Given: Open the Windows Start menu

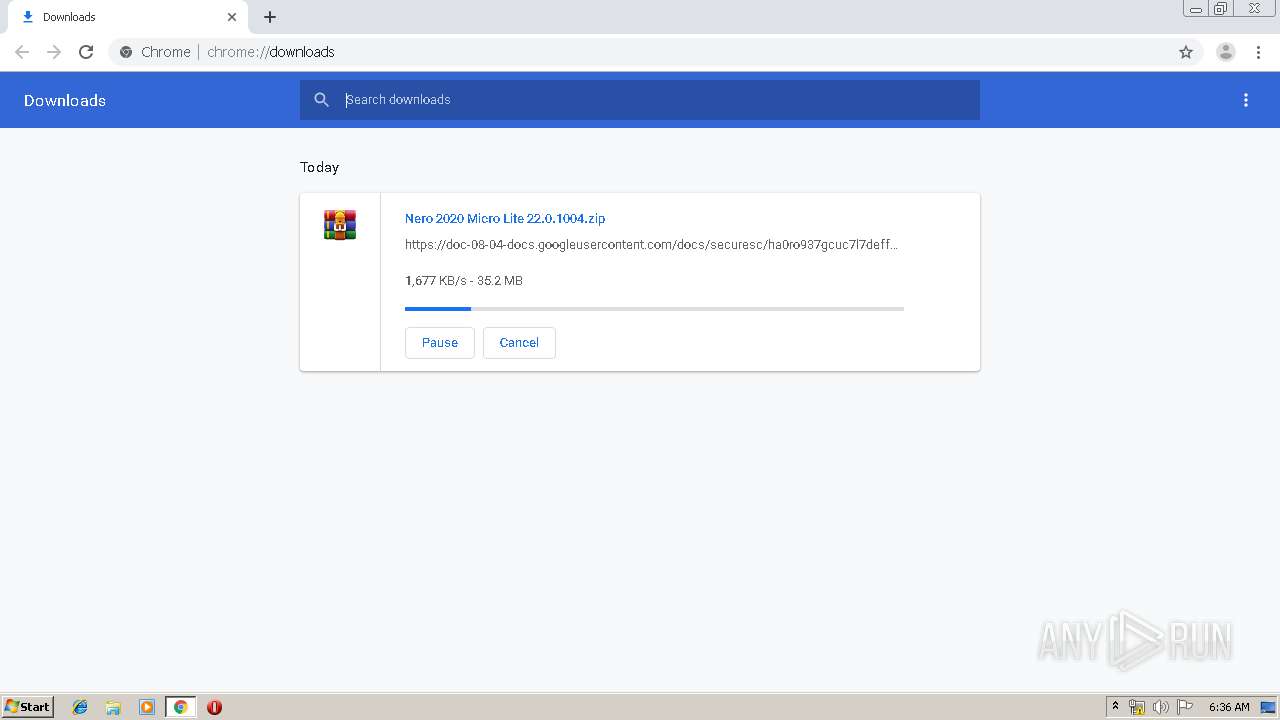Looking at the screenshot, I should pos(28,707).
